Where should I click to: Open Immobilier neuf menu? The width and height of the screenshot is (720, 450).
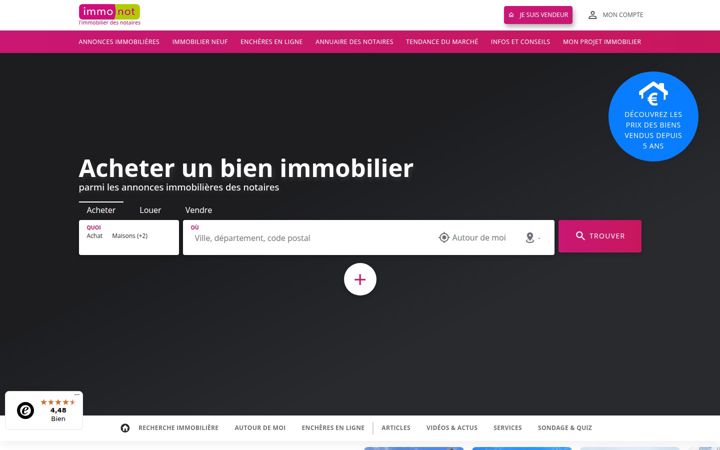[200, 42]
